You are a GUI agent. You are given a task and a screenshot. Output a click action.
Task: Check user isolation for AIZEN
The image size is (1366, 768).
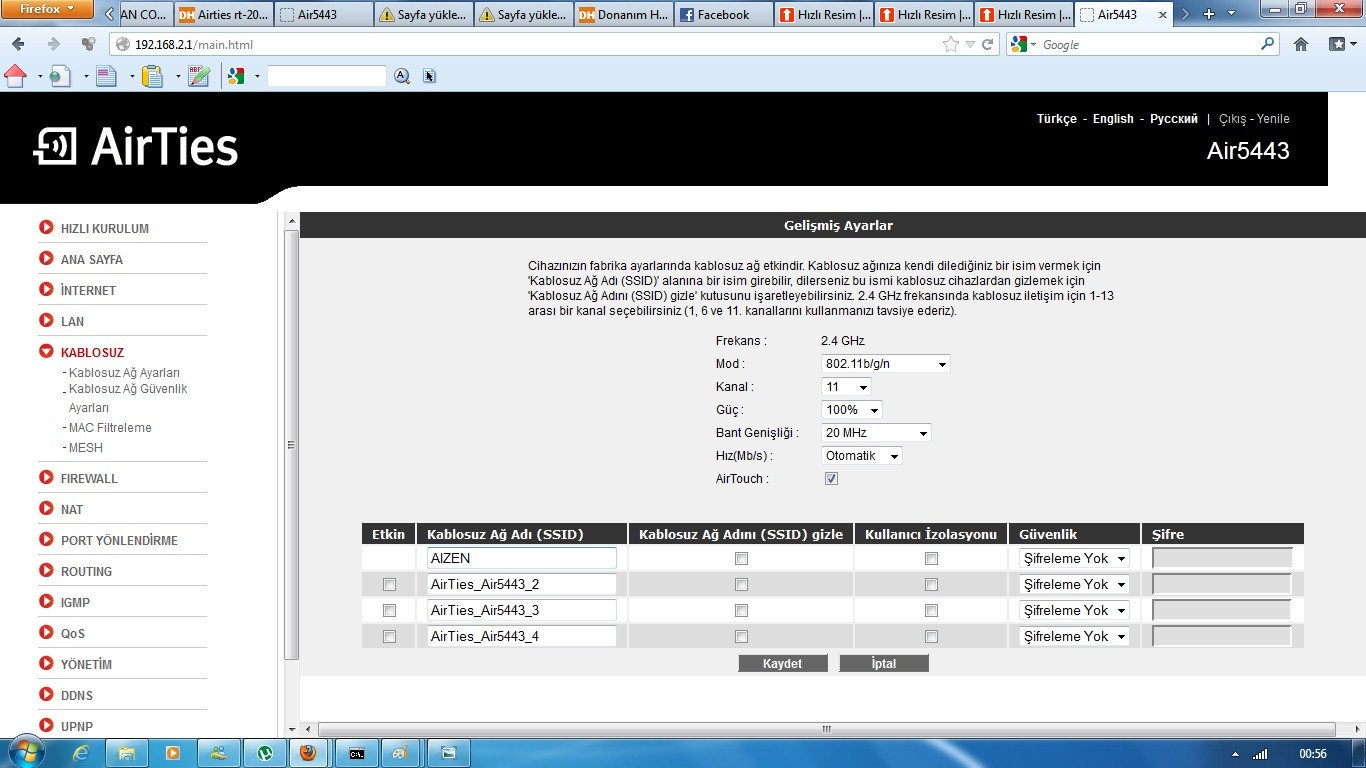point(931,558)
